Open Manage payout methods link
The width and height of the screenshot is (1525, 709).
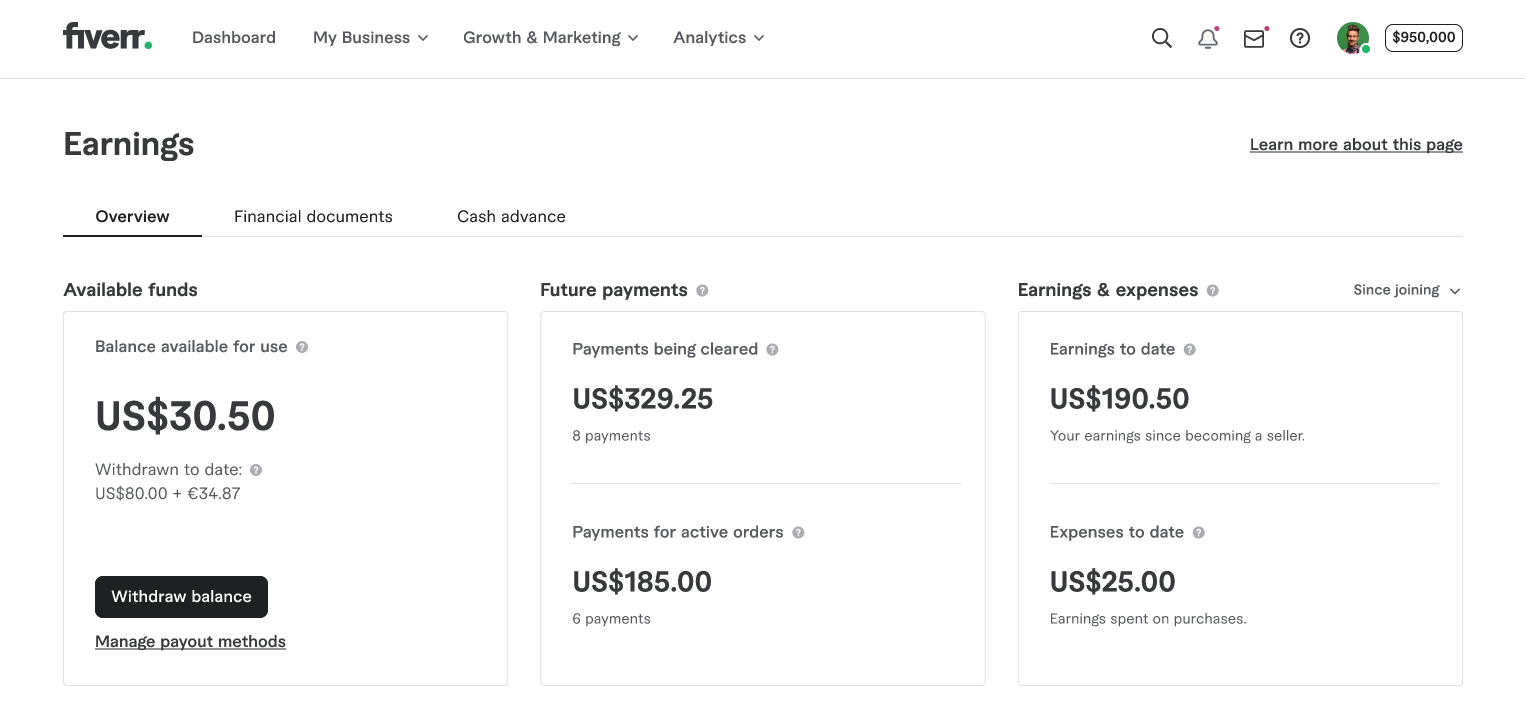[x=190, y=642]
